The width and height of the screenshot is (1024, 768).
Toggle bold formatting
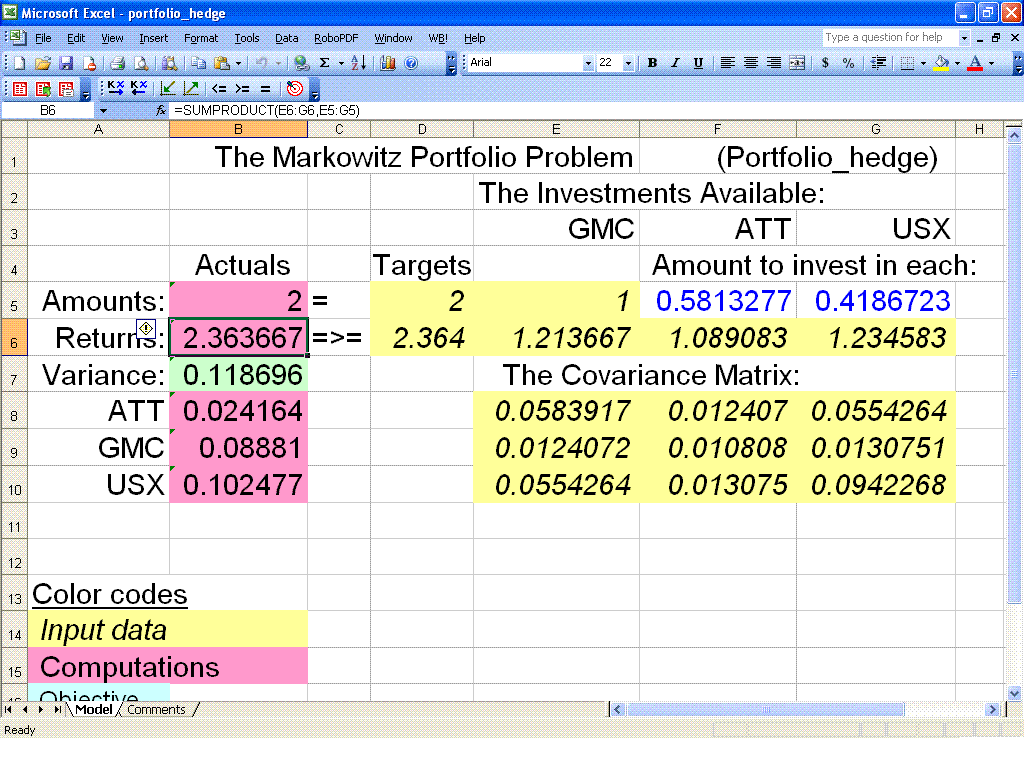652,63
